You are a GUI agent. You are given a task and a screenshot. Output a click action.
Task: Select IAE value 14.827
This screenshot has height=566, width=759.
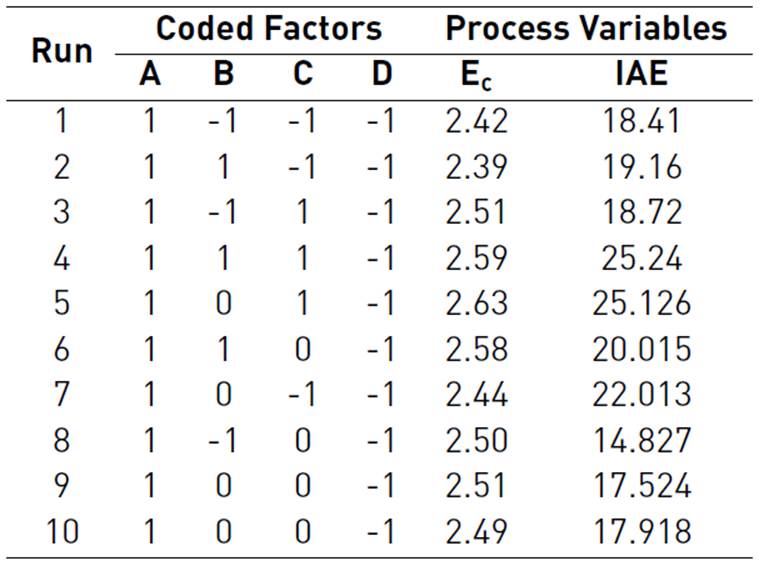click(x=641, y=440)
